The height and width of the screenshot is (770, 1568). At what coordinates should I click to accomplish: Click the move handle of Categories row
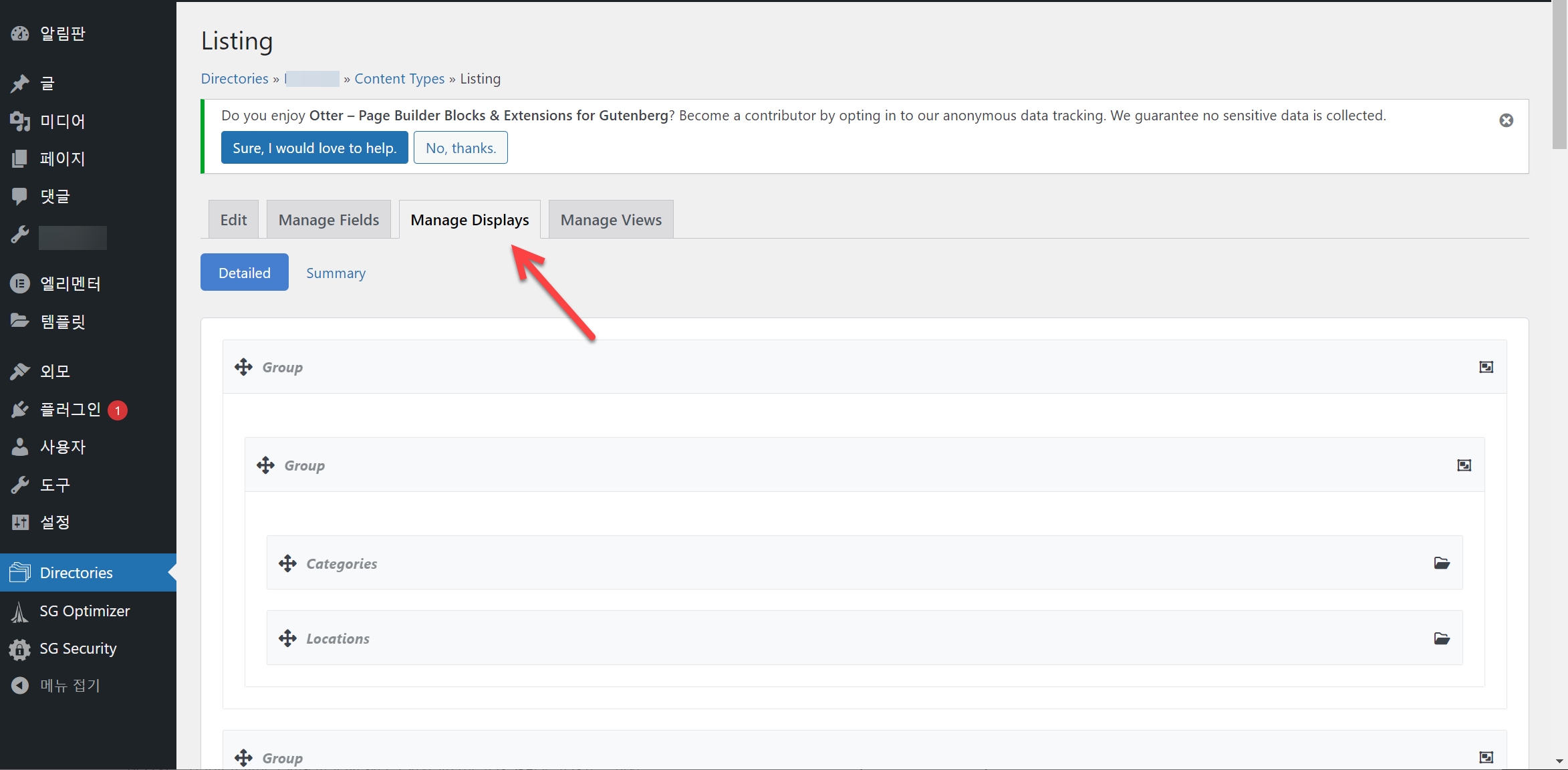287,563
